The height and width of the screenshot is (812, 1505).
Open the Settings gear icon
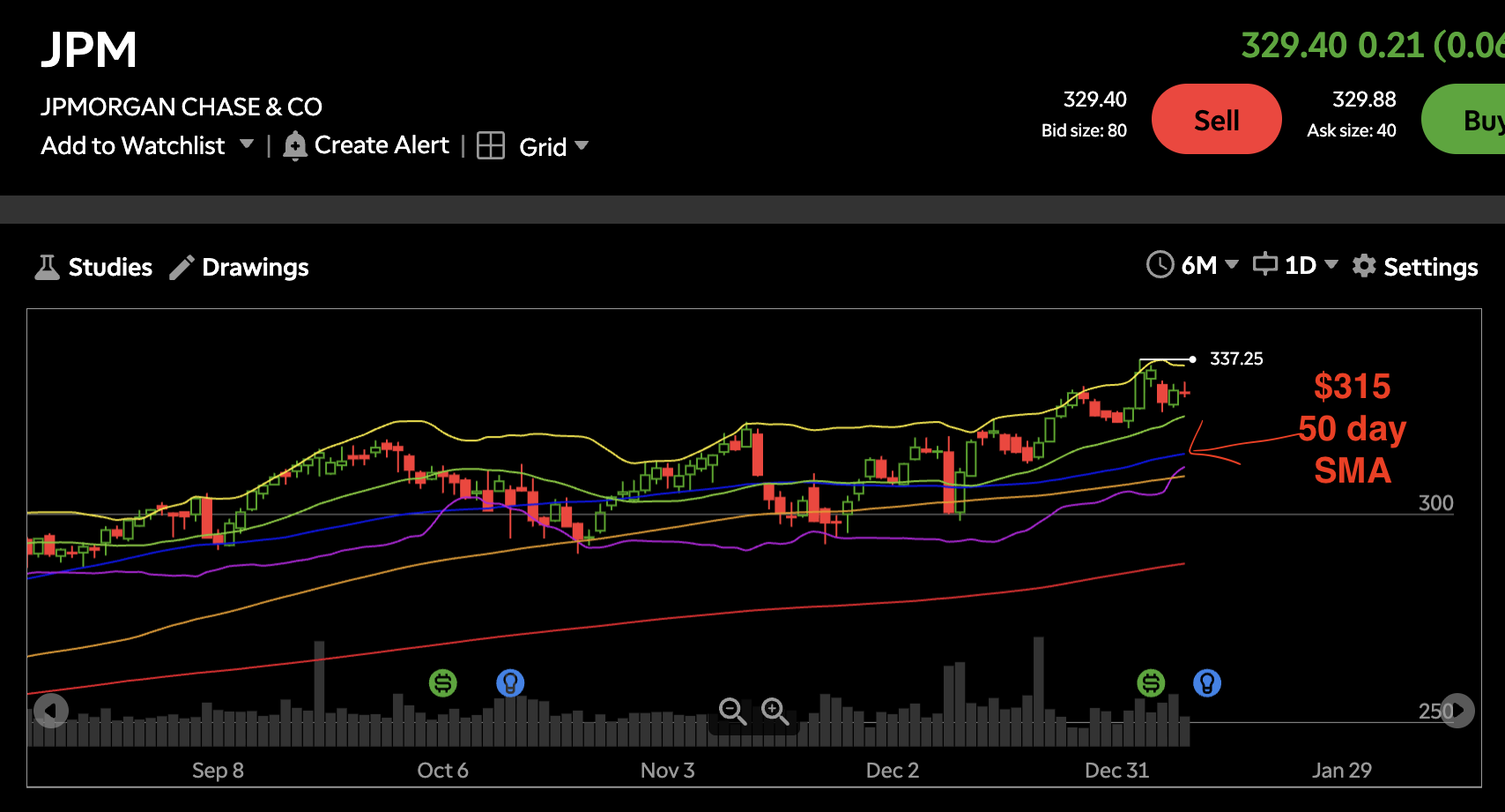(x=1364, y=265)
